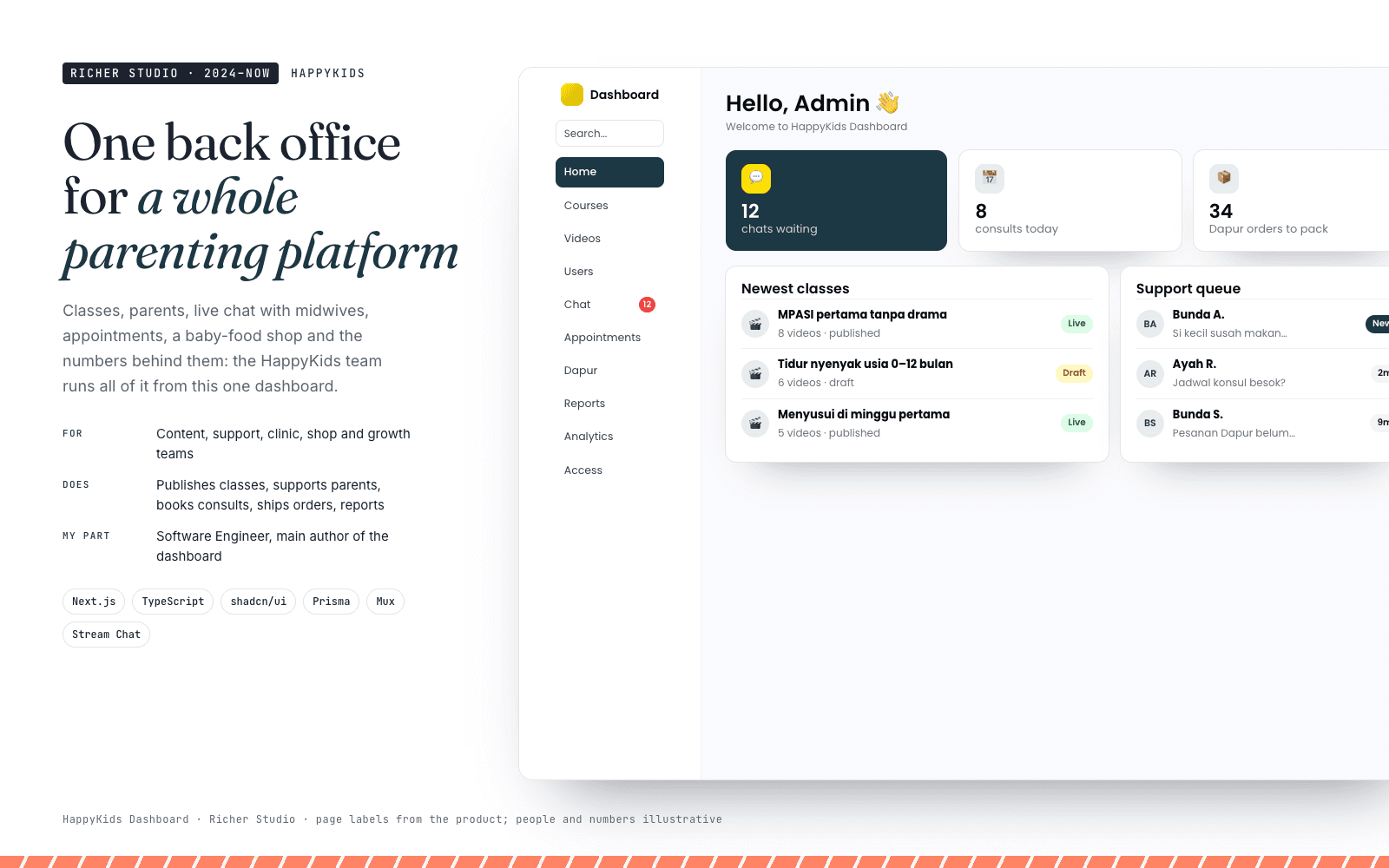The height and width of the screenshot is (868, 1389).
Task: Click the Newest classes heading
Action: pos(795,289)
